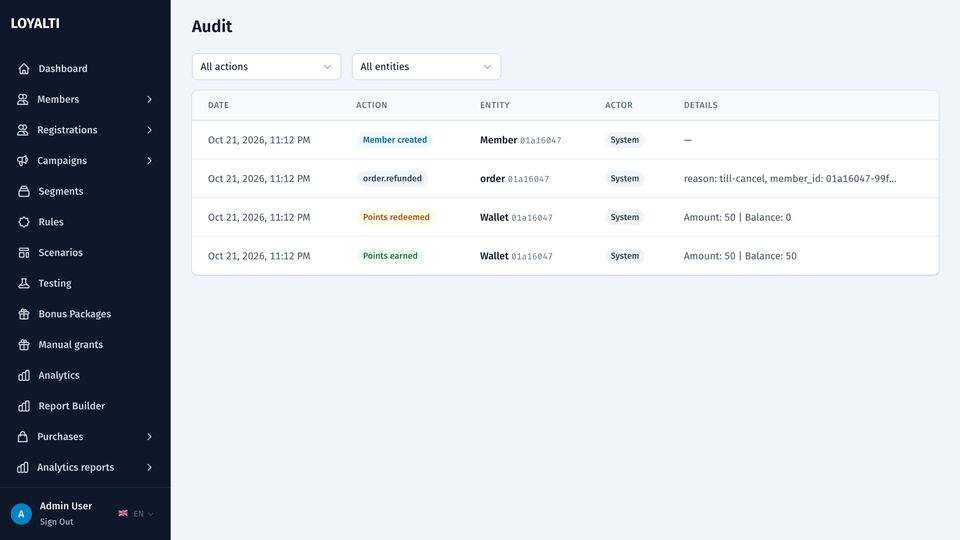The width and height of the screenshot is (960, 540).
Task: Click the Points earned action badge
Action: tap(390, 255)
